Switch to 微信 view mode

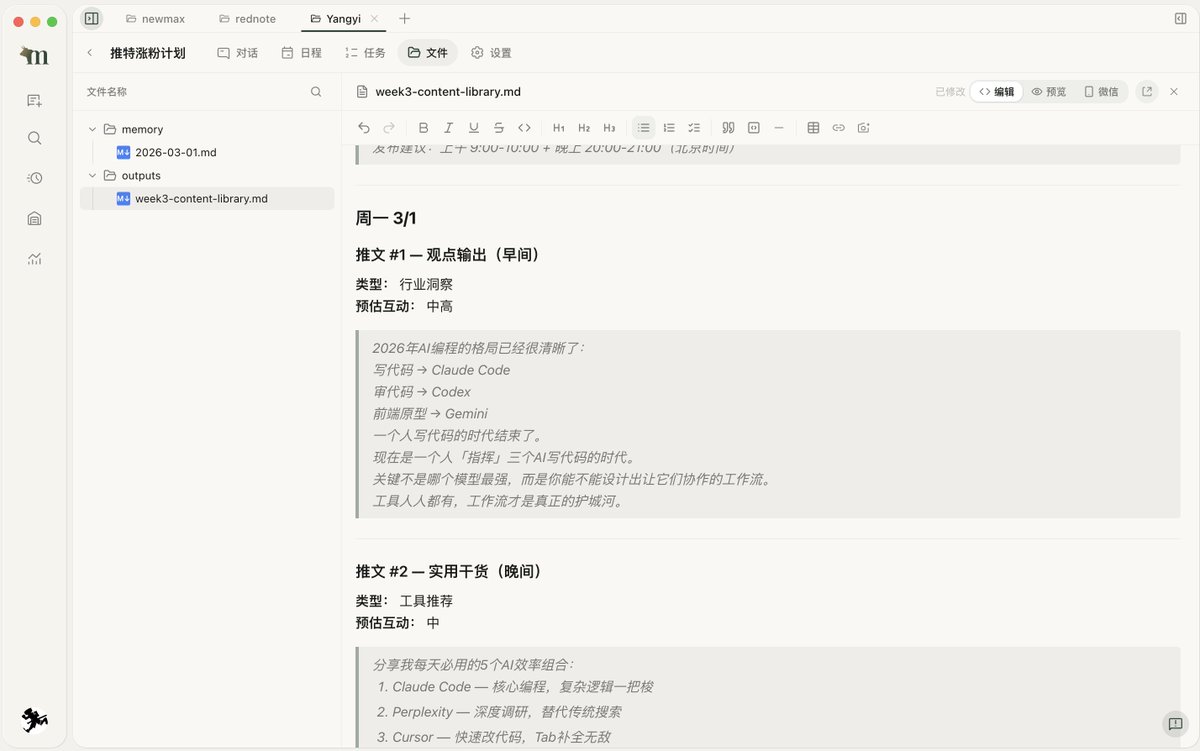pos(1102,91)
